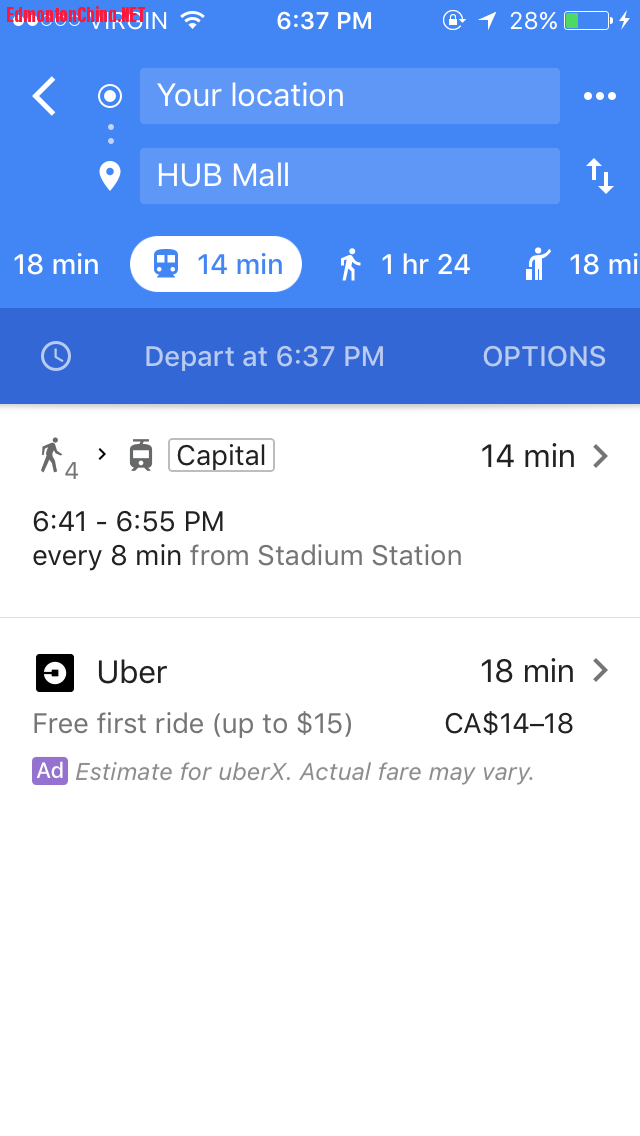Edit the HUB Mall destination field

point(349,176)
